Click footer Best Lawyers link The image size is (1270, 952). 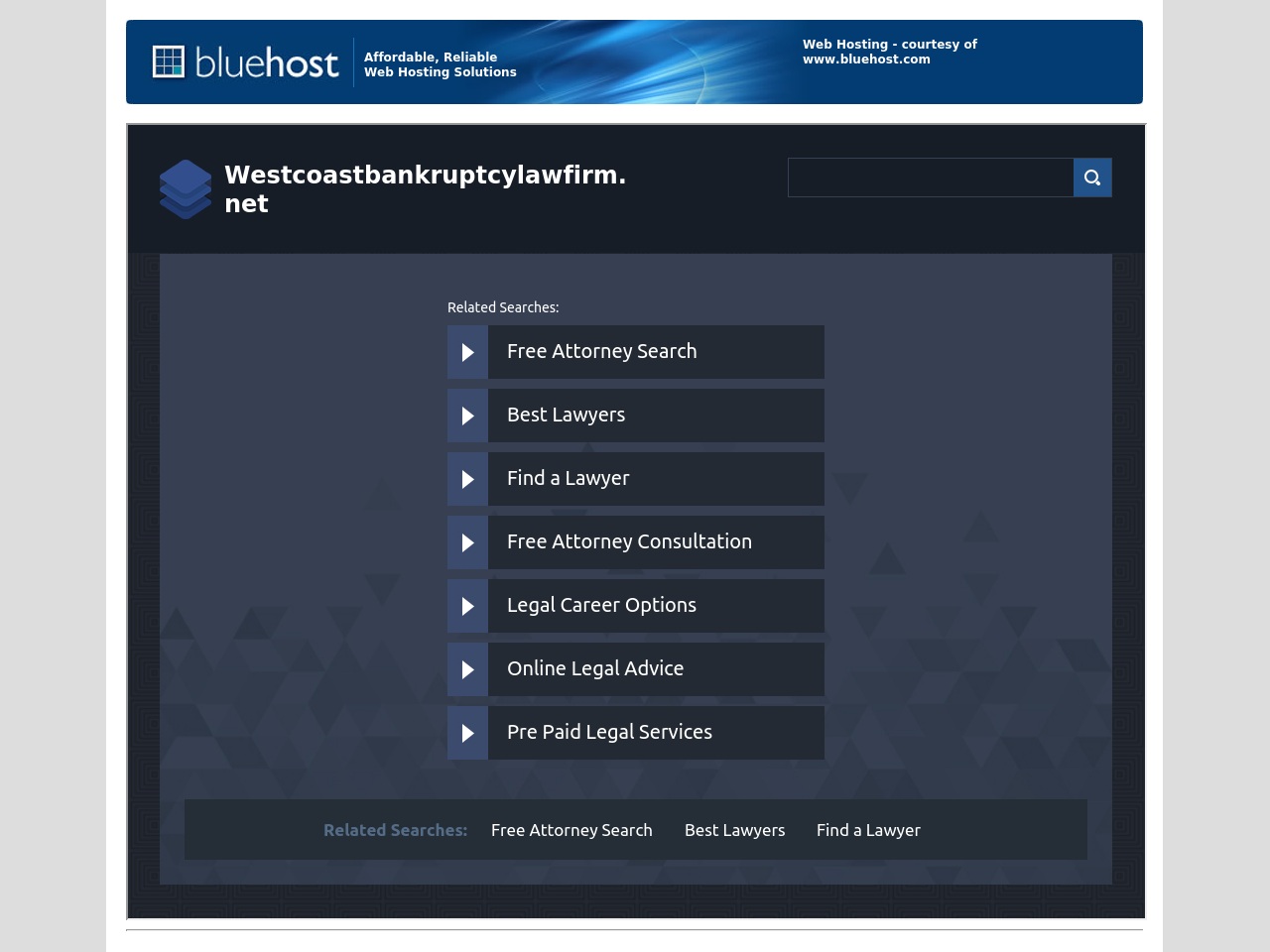click(x=734, y=830)
